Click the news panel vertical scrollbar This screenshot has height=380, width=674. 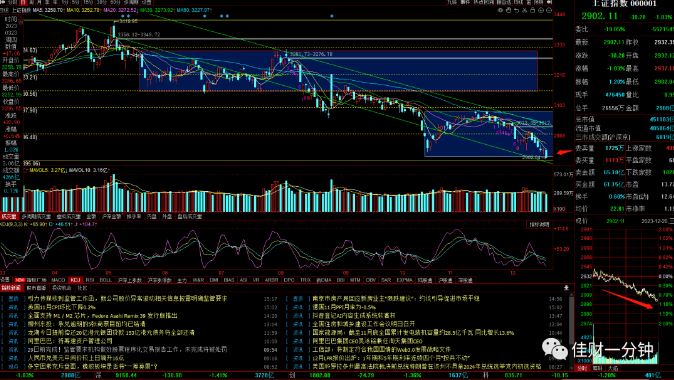pyautogui.click(x=571, y=331)
